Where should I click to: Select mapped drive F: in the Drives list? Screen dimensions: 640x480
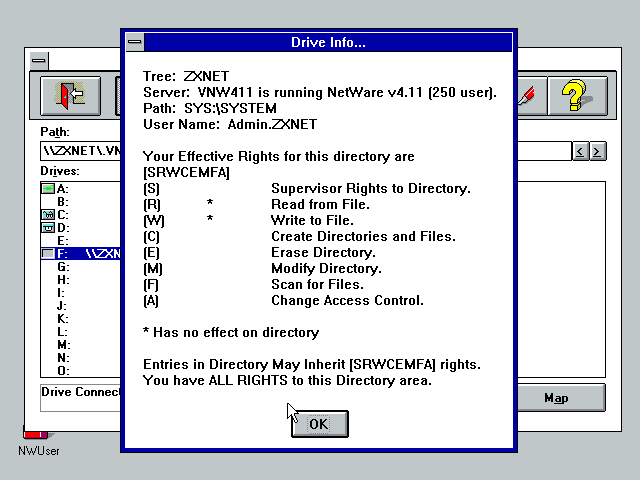coord(80,254)
